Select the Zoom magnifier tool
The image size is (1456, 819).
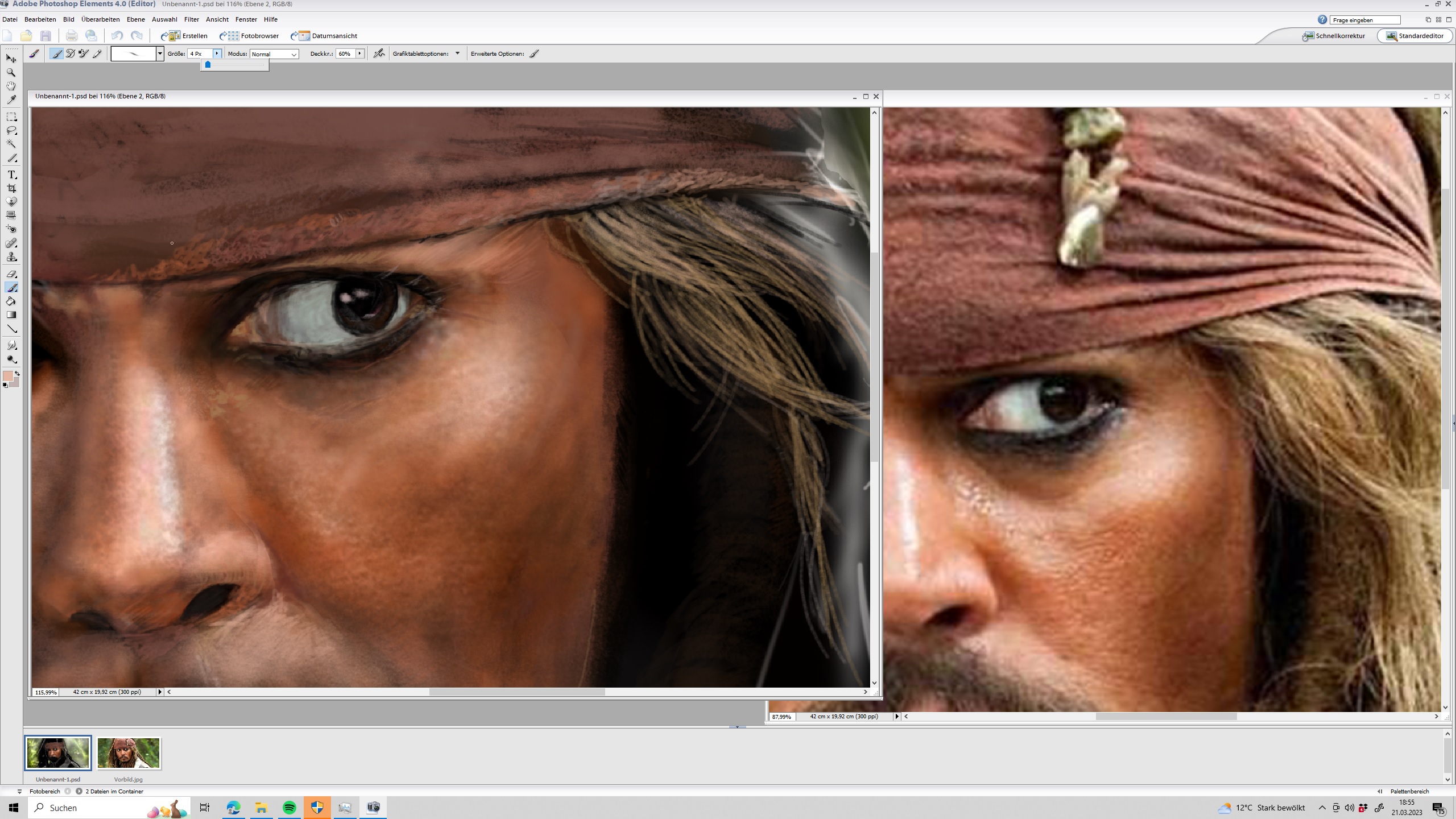click(11, 73)
